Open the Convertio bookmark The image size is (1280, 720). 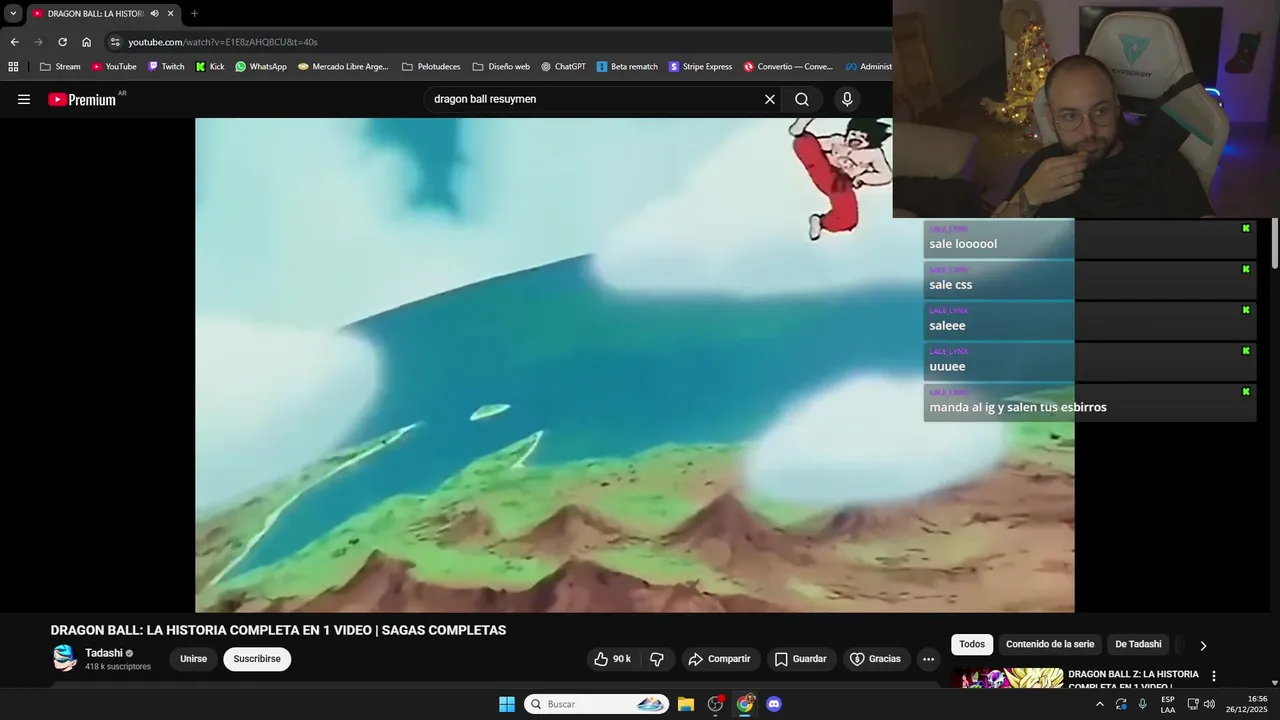tap(788, 67)
